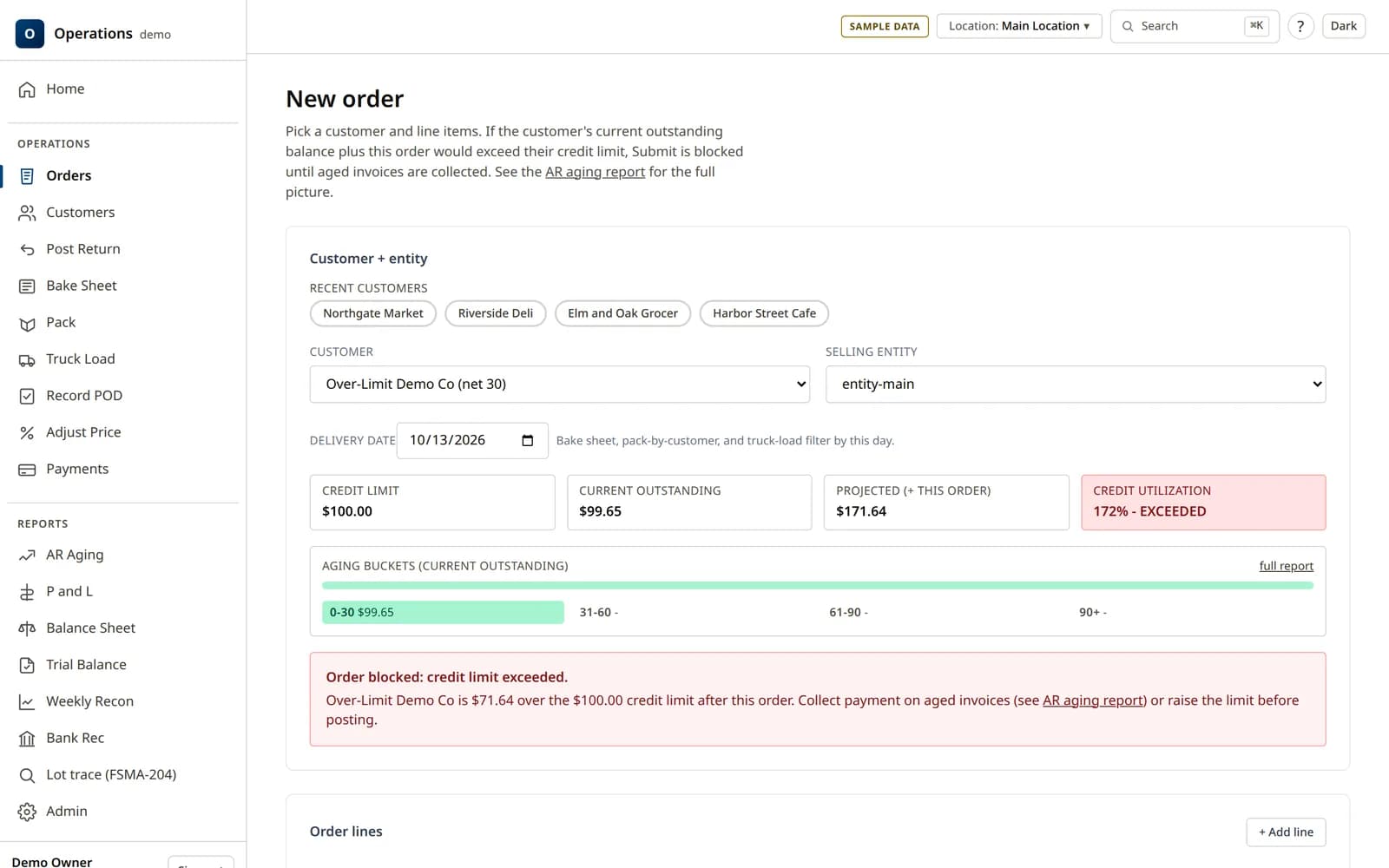The image size is (1389, 868).
Task: Click the Weekly Recon chart icon
Action: (x=27, y=701)
